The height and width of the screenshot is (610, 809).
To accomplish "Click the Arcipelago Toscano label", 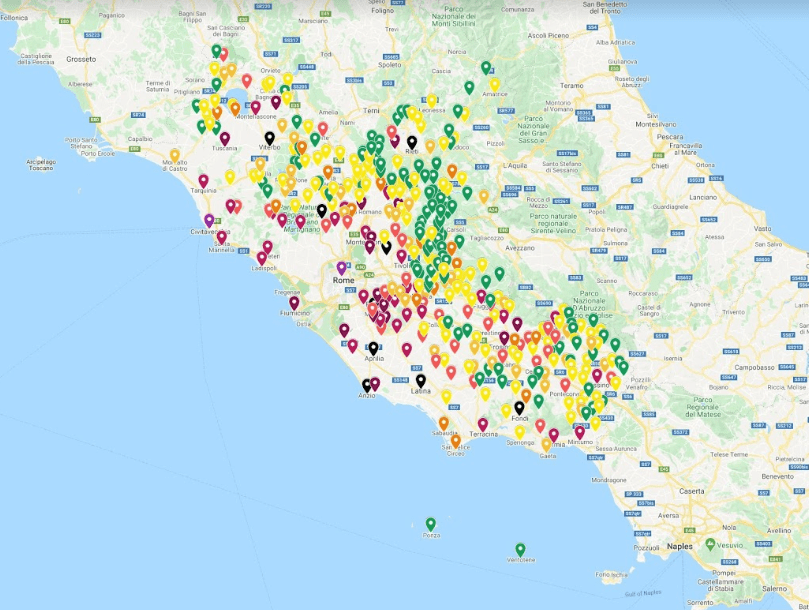I will (x=41, y=165).
